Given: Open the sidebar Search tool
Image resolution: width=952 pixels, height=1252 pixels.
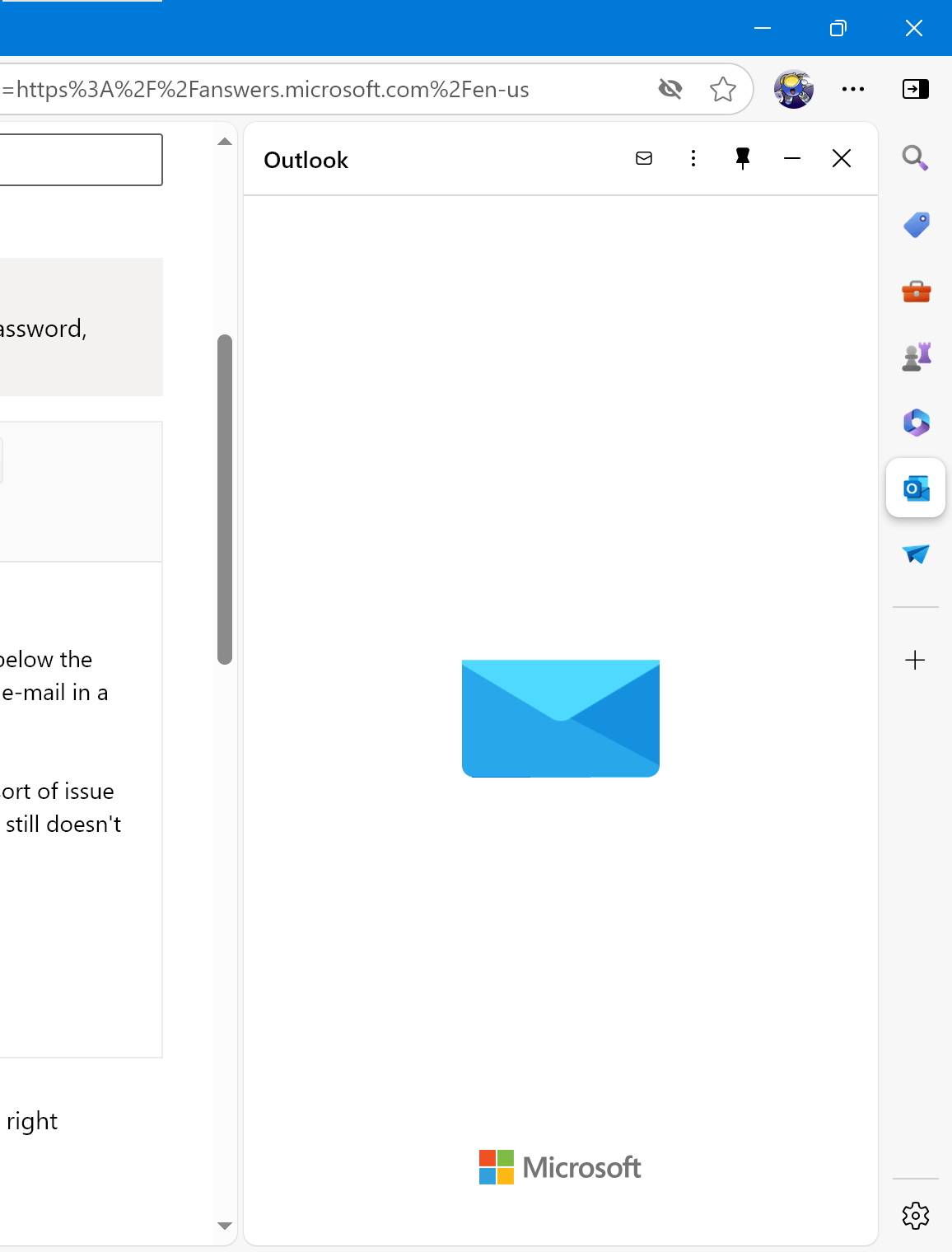Looking at the screenshot, I should [916, 157].
